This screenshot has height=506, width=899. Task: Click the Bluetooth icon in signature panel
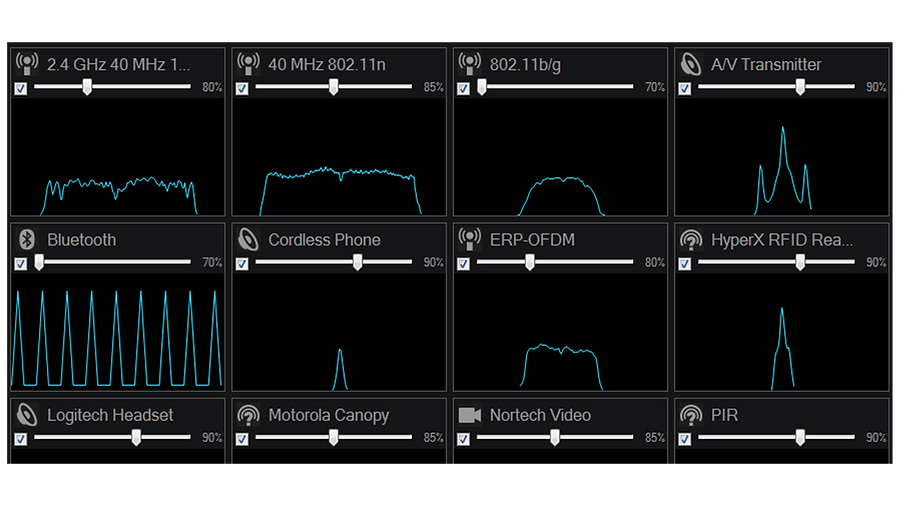pyautogui.click(x=28, y=240)
